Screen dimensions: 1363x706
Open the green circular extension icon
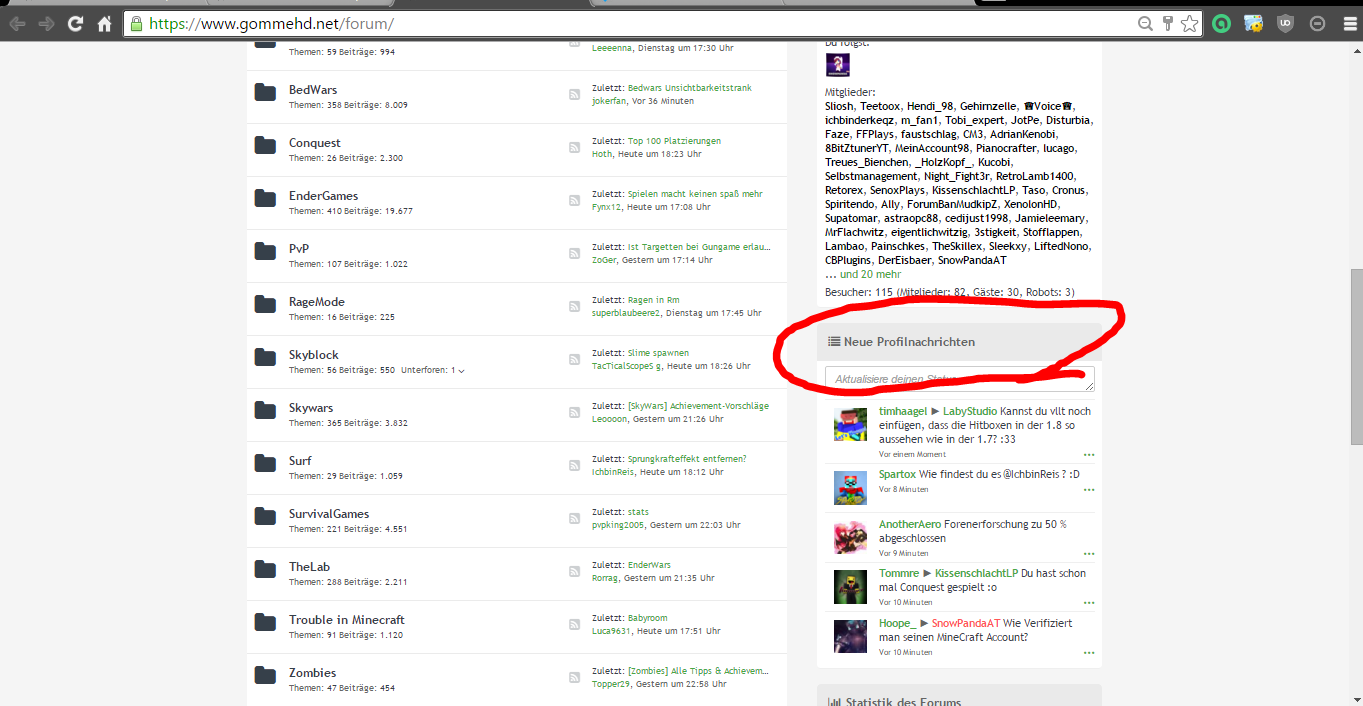tap(1221, 23)
